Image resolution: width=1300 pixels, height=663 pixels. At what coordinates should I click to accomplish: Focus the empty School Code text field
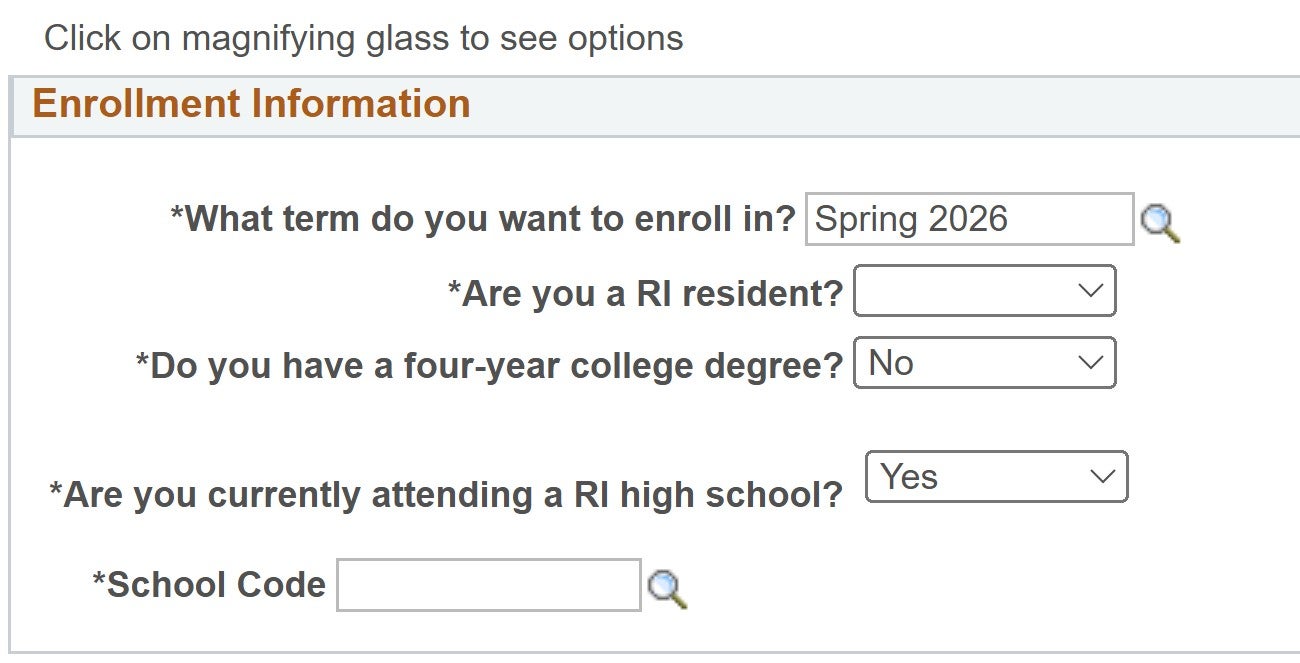(488, 585)
